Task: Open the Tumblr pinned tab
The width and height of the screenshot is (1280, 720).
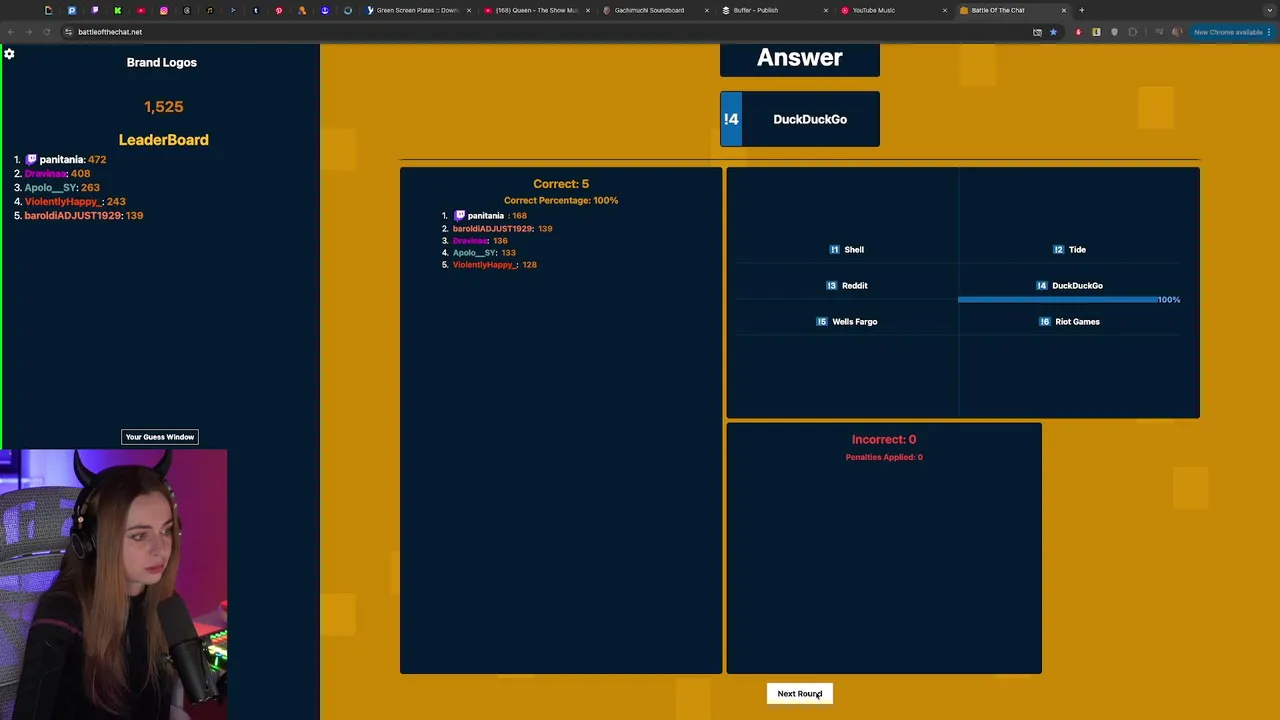Action: (256, 10)
